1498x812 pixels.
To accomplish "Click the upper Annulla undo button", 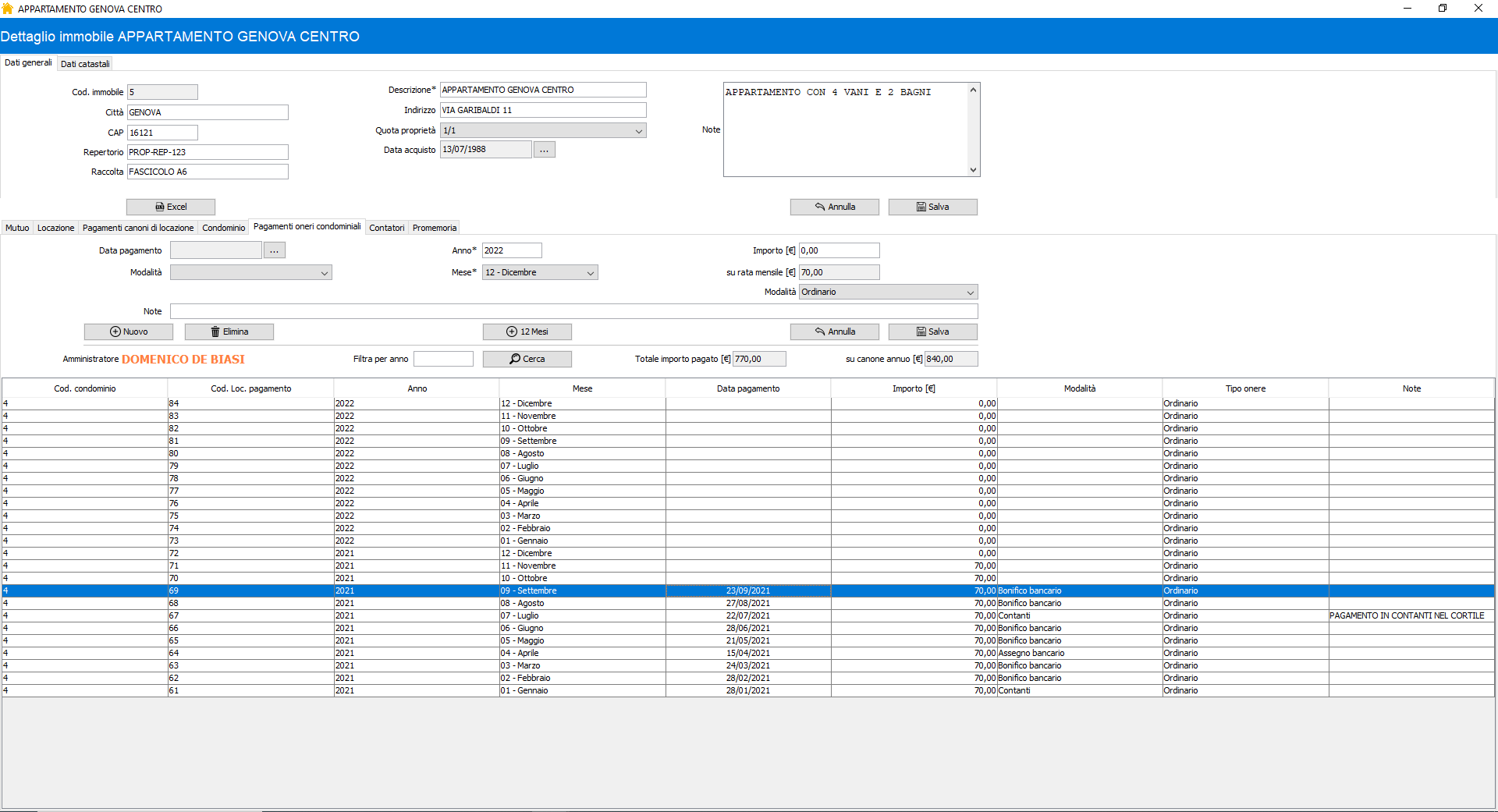I will [x=834, y=207].
